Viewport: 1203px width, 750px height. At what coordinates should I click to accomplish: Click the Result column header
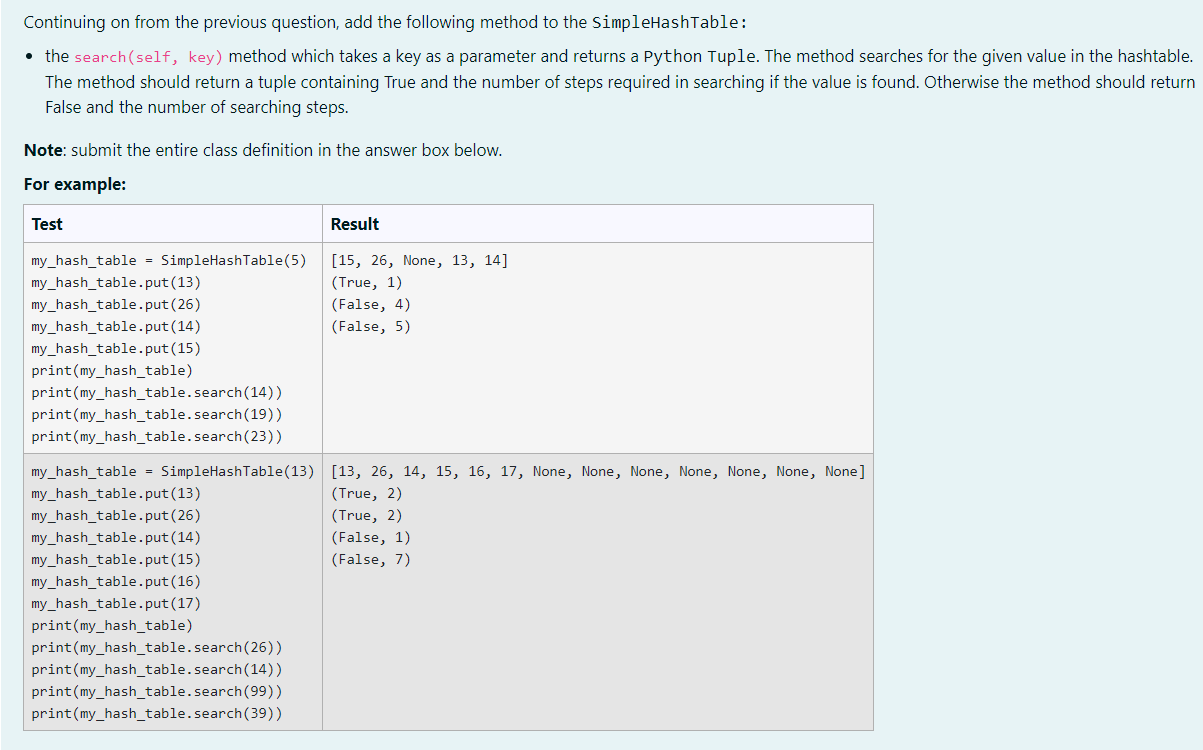357,223
